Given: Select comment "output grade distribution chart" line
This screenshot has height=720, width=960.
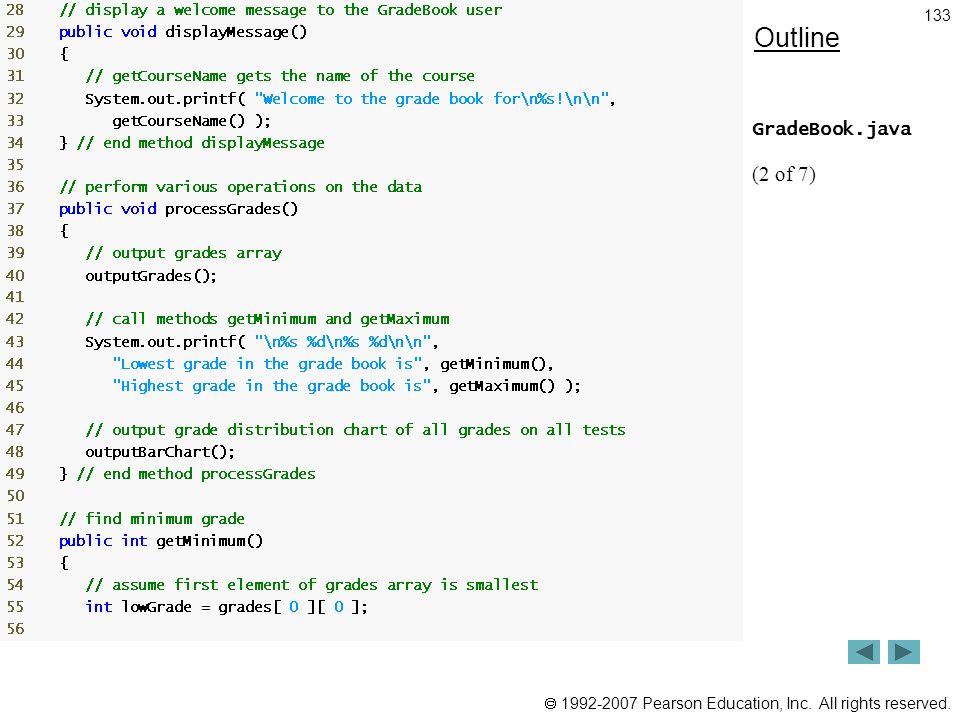Looking at the screenshot, I should [355, 430].
